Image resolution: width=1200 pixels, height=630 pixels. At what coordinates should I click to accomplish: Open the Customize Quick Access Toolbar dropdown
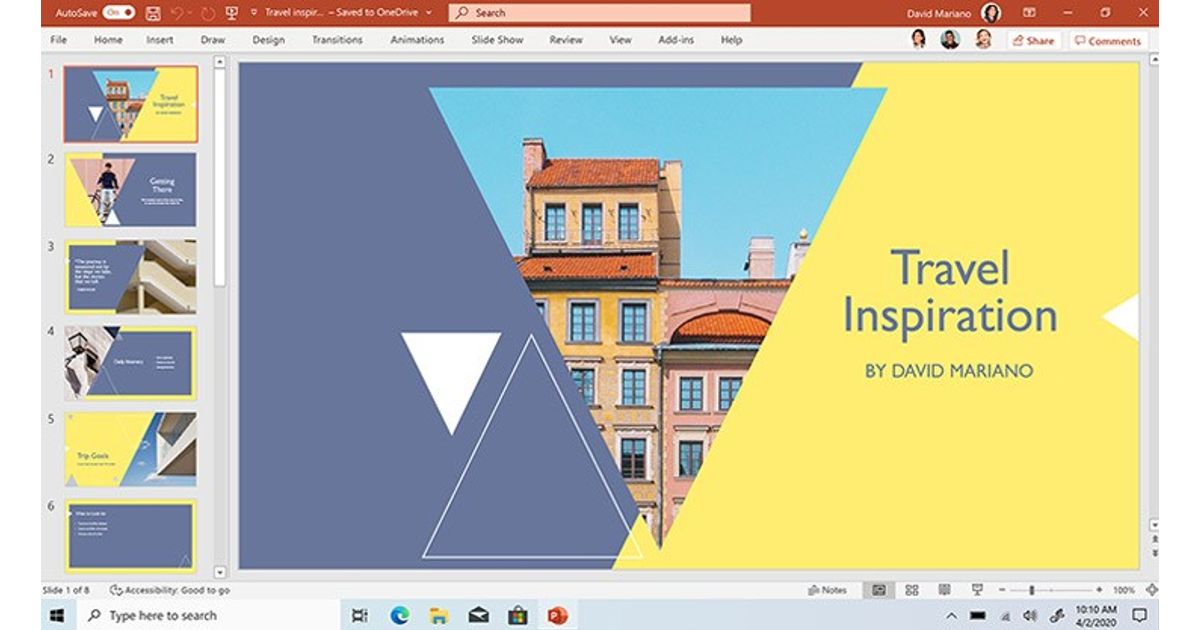click(254, 13)
